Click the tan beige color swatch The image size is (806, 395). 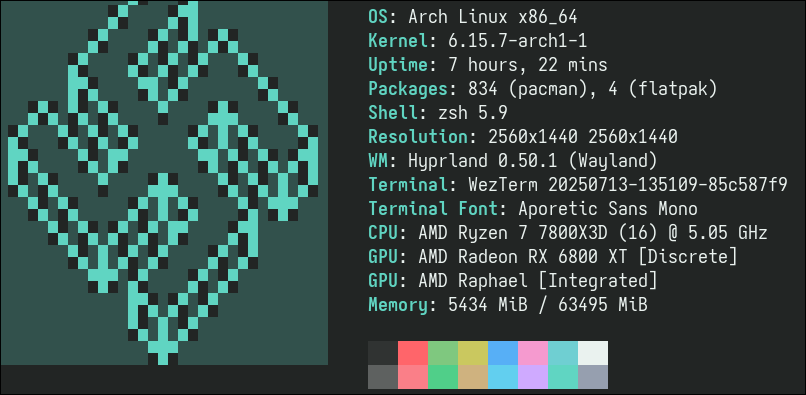[x=473, y=377]
